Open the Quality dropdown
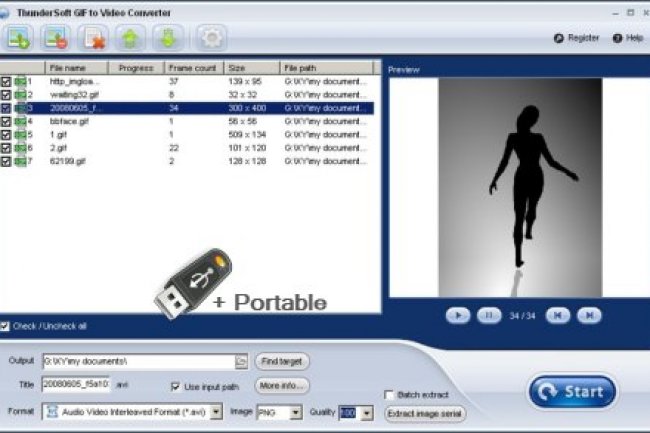Viewport: 650px width, 433px height. click(x=366, y=412)
